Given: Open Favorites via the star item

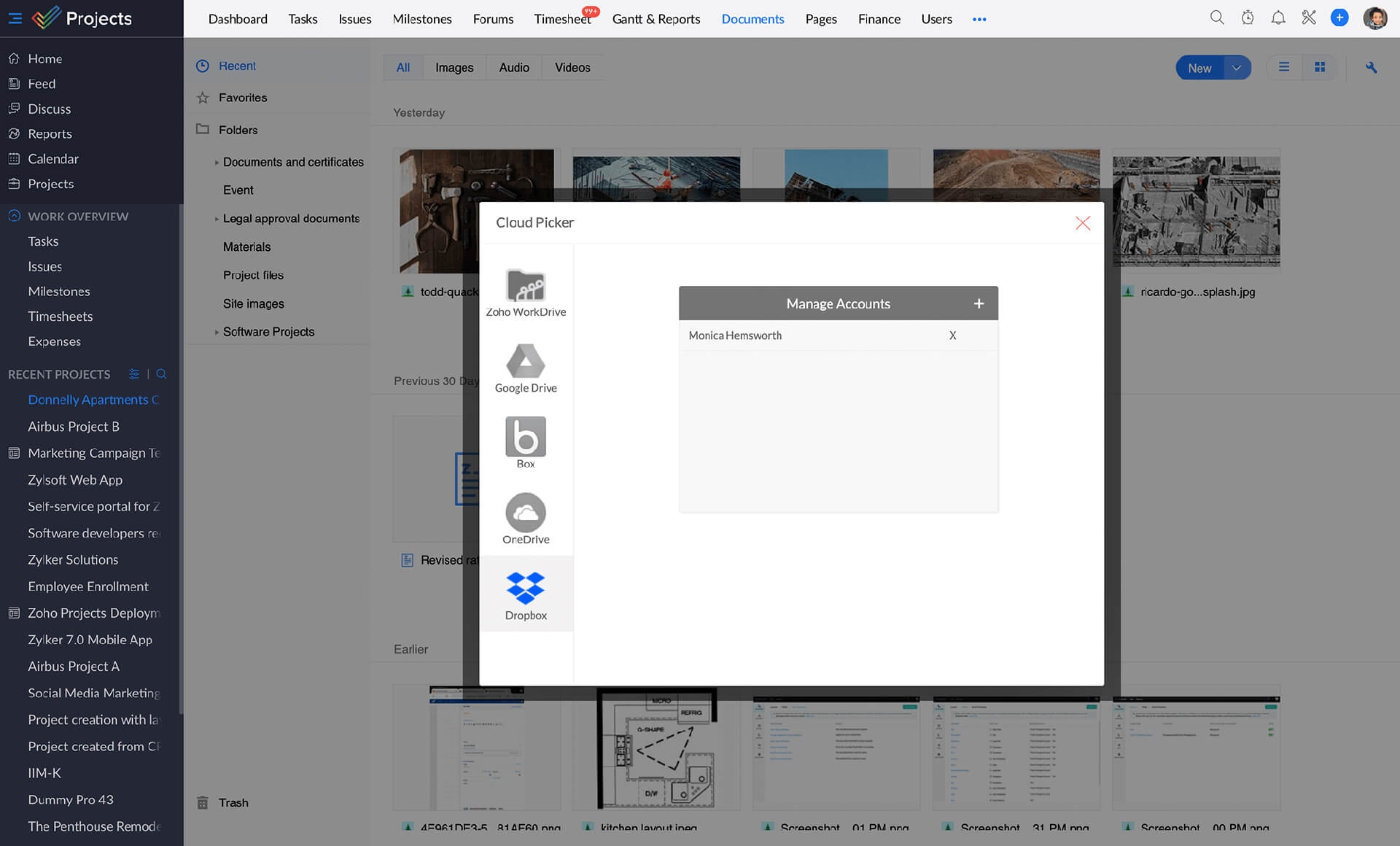Looking at the screenshot, I should [243, 97].
